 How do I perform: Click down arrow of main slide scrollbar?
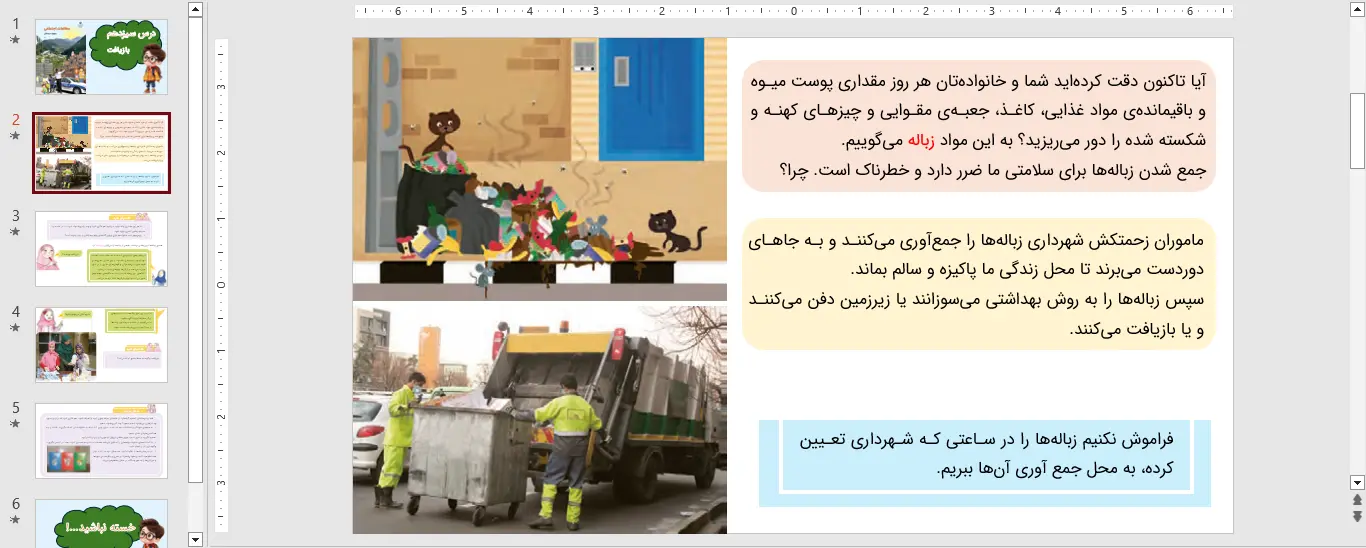(x=1357, y=482)
